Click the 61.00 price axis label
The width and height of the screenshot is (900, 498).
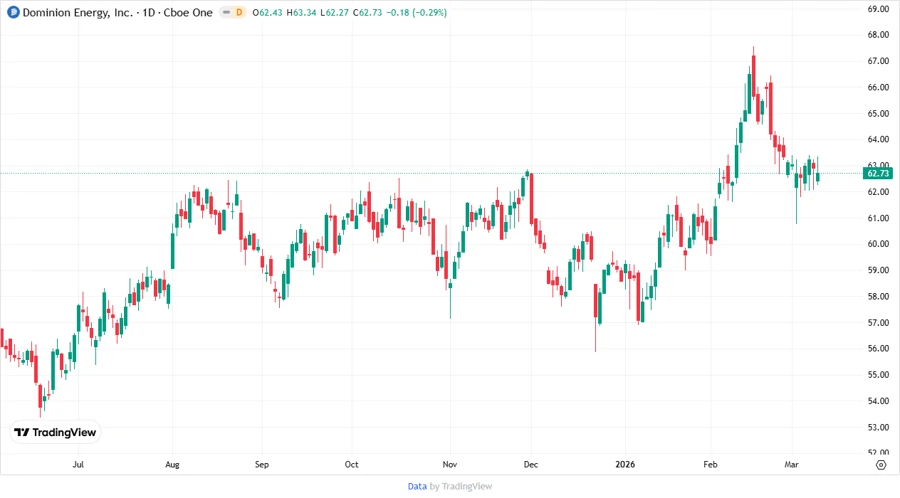(878, 218)
